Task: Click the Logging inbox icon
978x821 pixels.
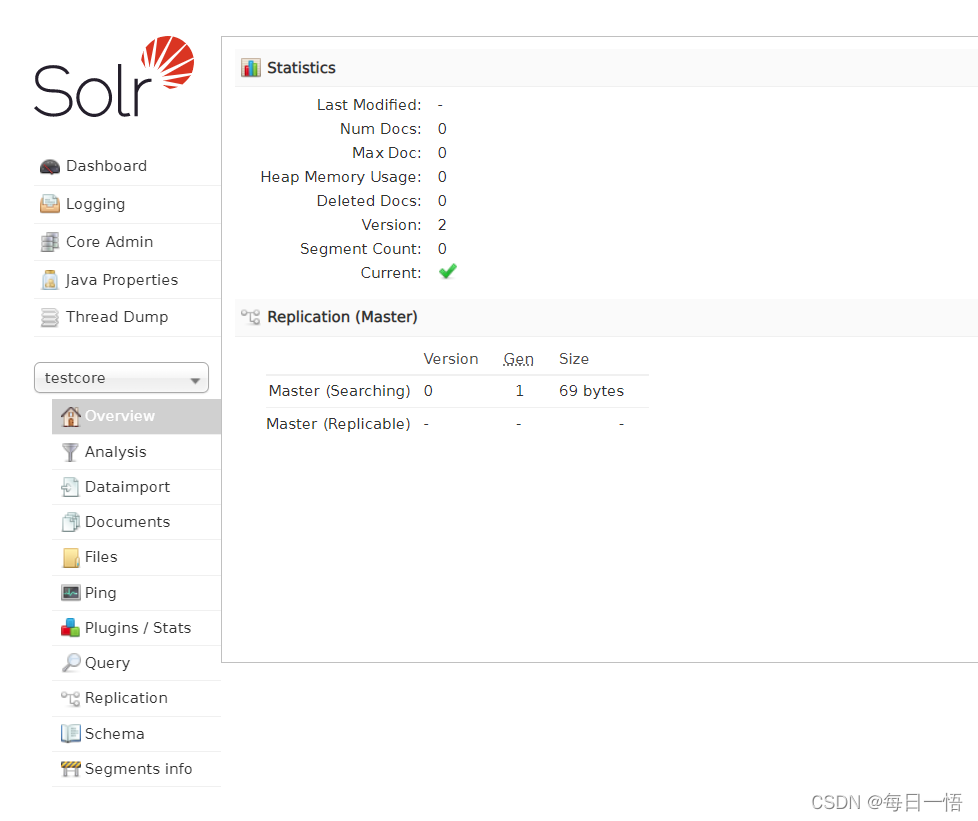Action: (50, 204)
